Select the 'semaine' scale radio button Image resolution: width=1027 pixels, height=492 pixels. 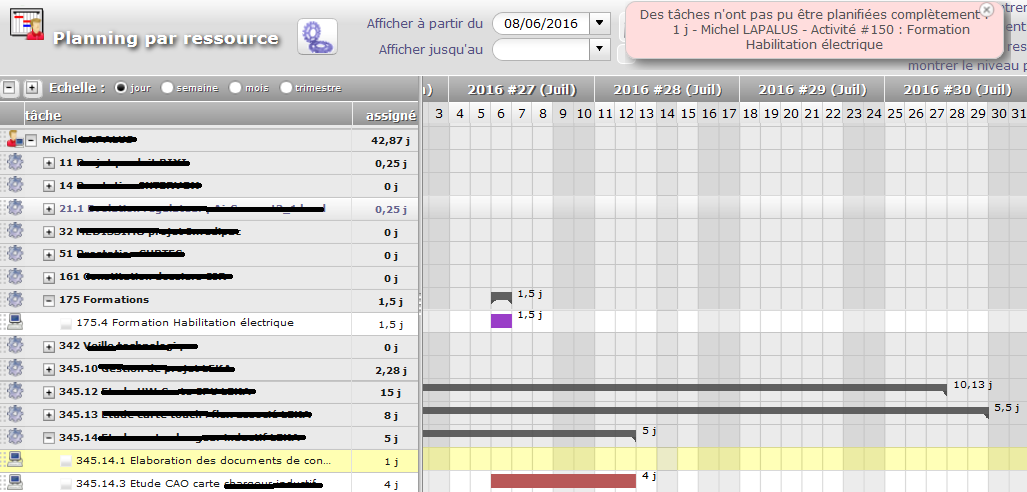pos(167,88)
